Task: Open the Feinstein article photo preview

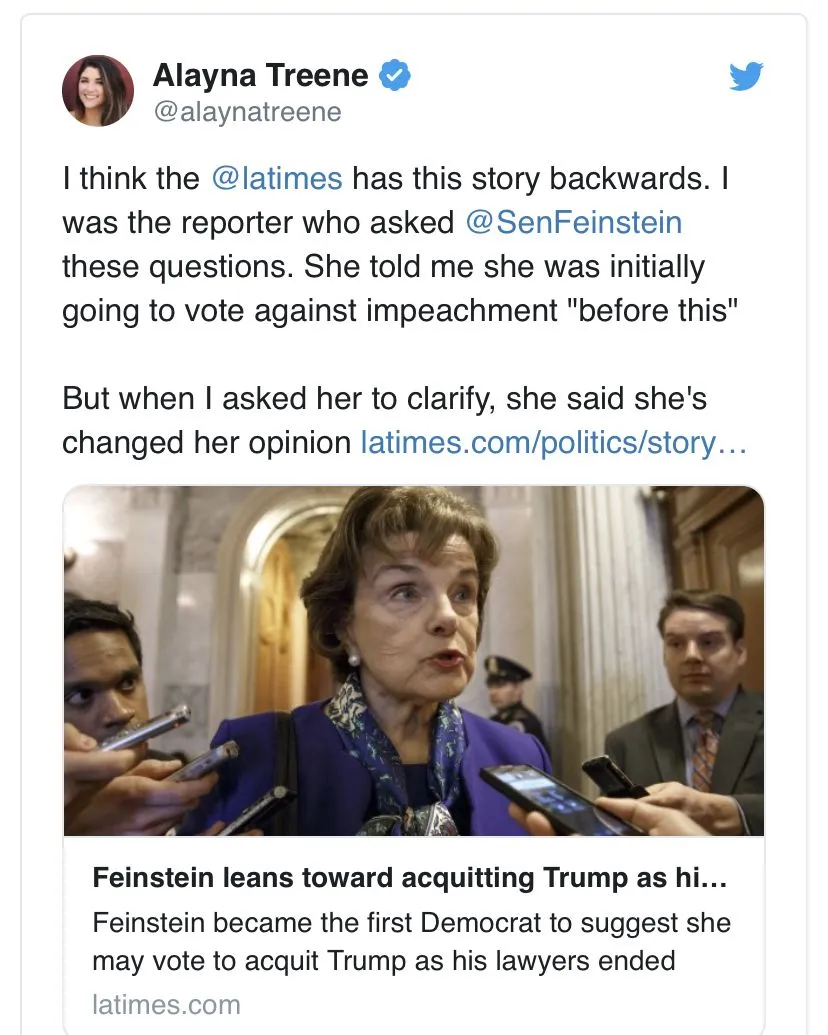Action: point(414,660)
